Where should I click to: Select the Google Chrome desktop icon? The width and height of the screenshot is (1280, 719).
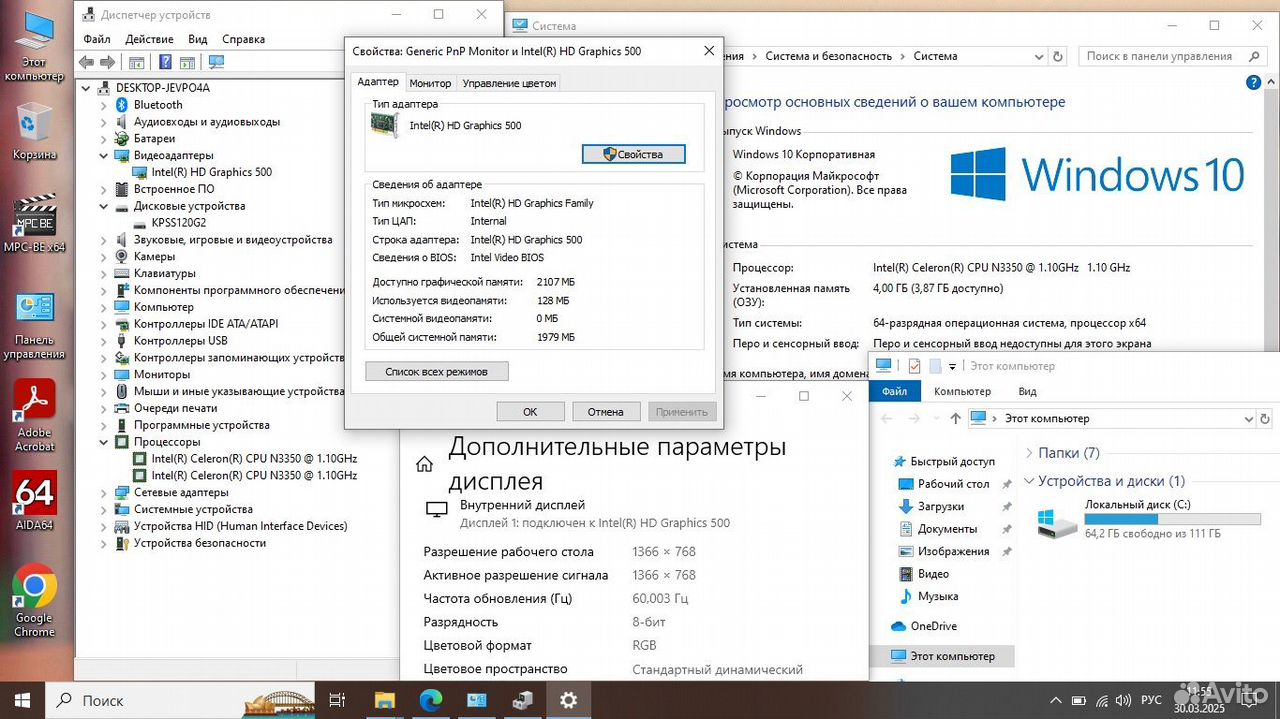pos(34,600)
